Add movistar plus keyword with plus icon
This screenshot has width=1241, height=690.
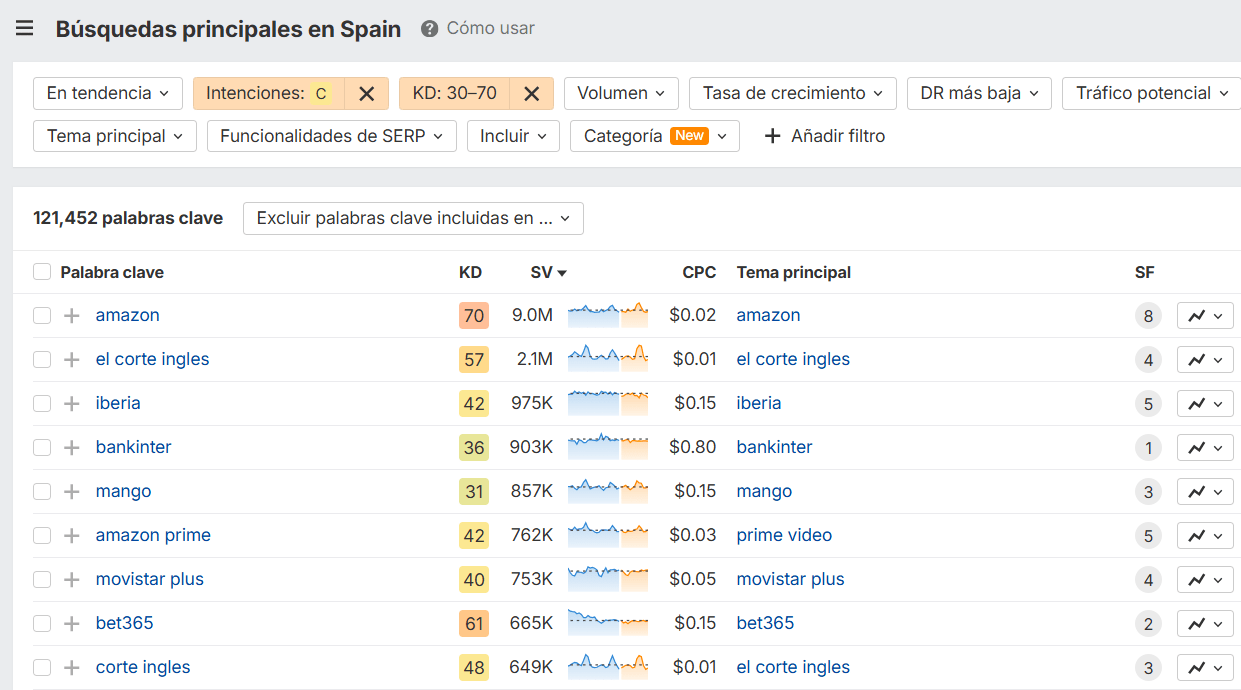(x=71, y=580)
